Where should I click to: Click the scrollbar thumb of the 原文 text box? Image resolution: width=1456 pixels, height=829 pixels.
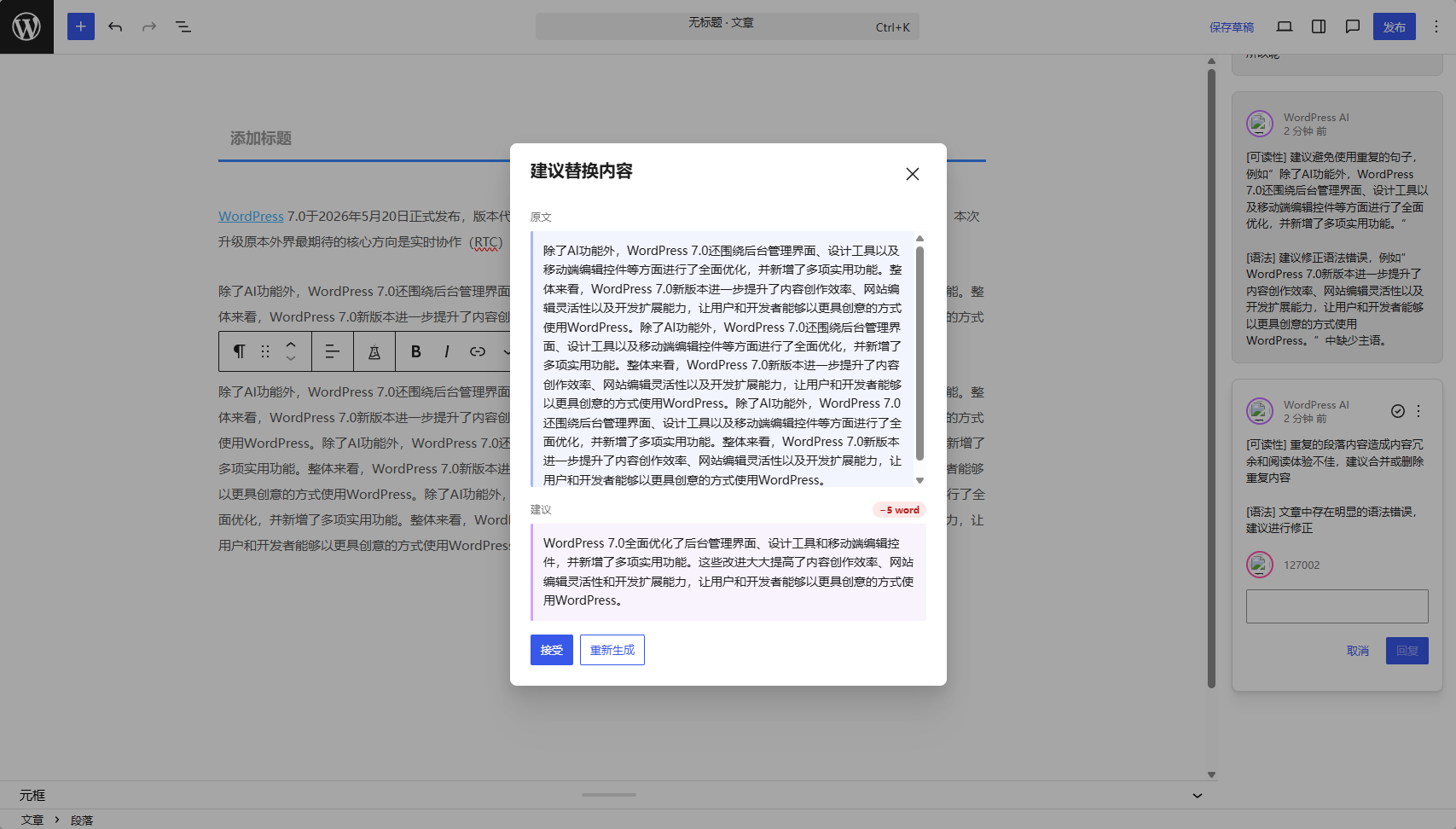pyautogui.click(x=919, y=354)
